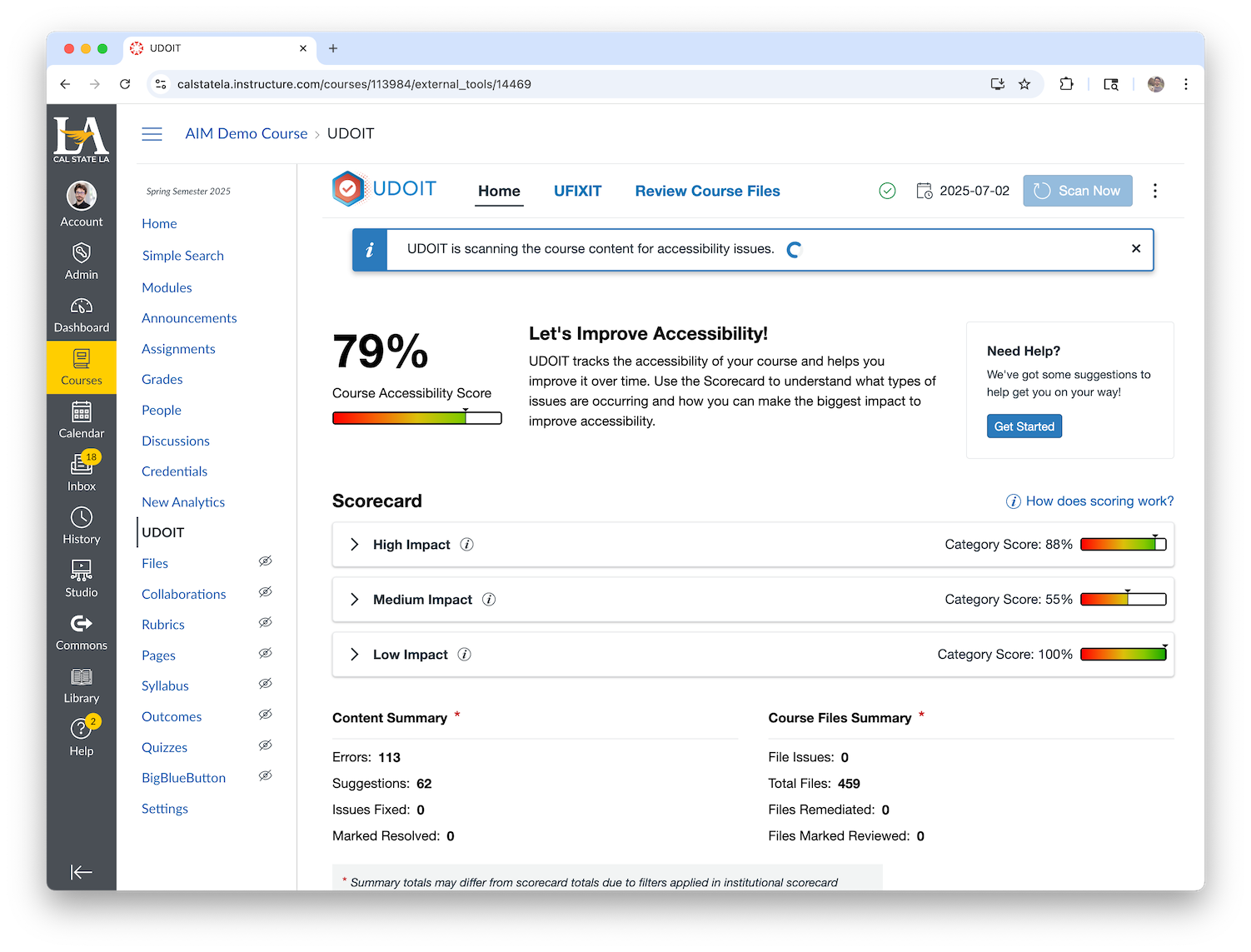Viewport: 1251px width, 952px height.
Task: Expand the Medium Impact scorecard section
Action: point(354,599)
